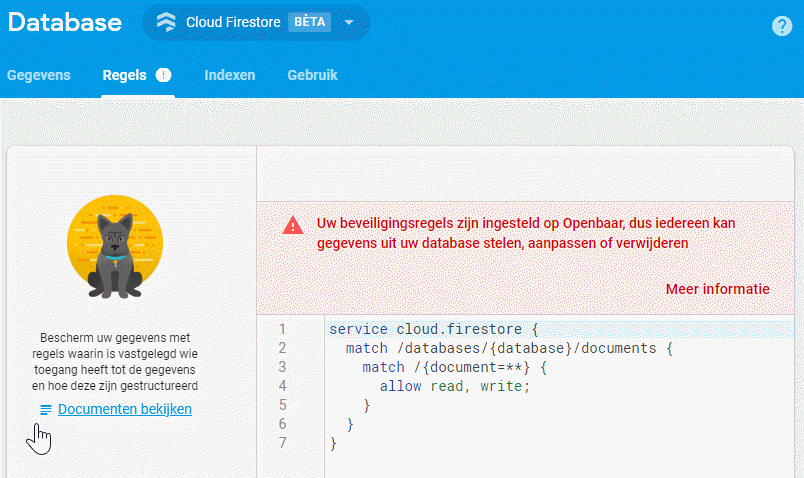804x478 pixels.
Task: Click the Database page heading
Action: (65, 22)
